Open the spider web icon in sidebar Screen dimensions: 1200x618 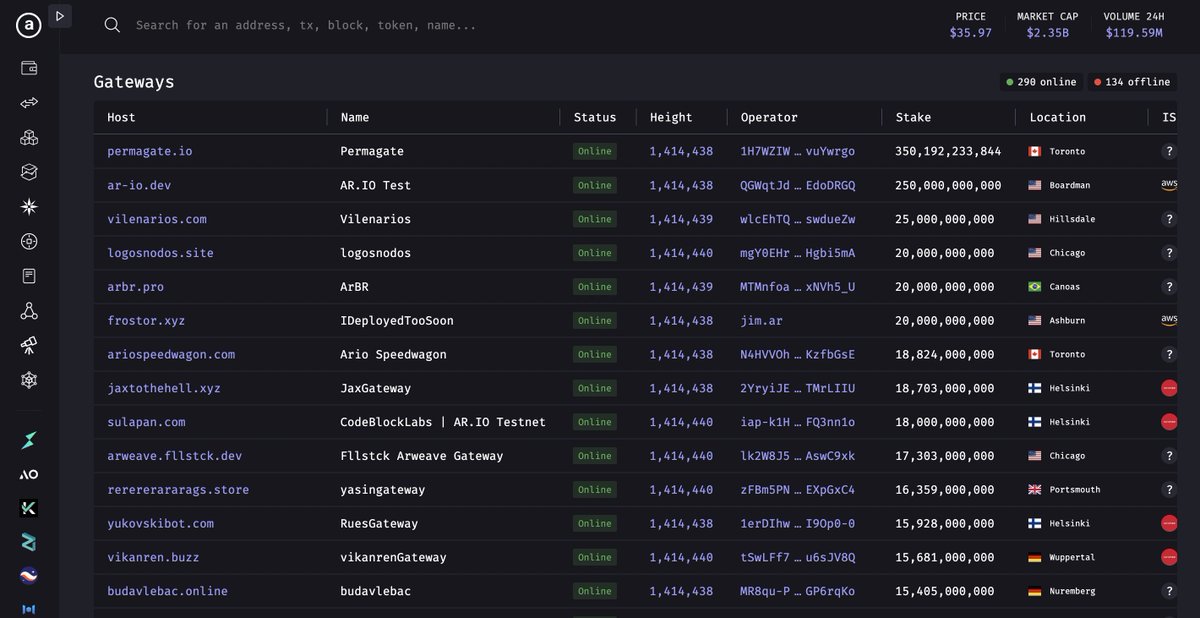point(29,380)
